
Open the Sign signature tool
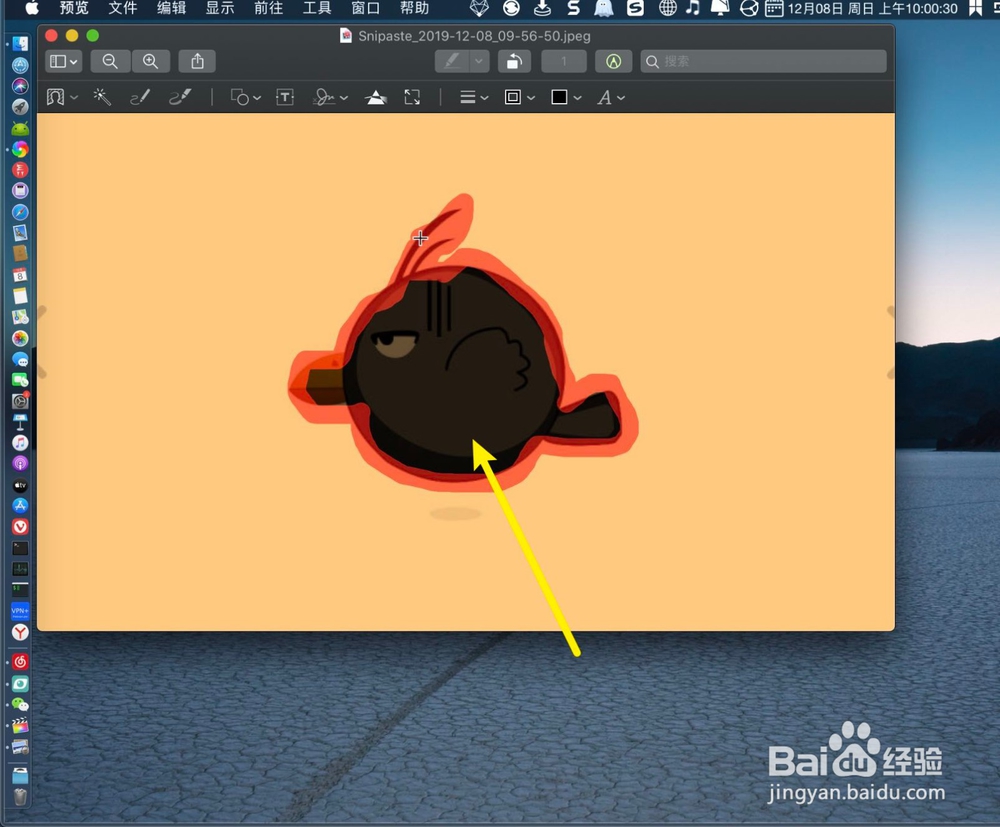pos(324,97)
